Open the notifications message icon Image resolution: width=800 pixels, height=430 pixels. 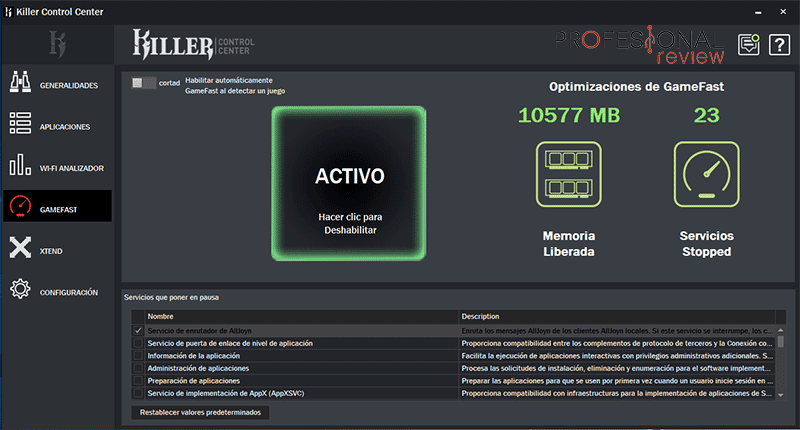tap(748, 45)
